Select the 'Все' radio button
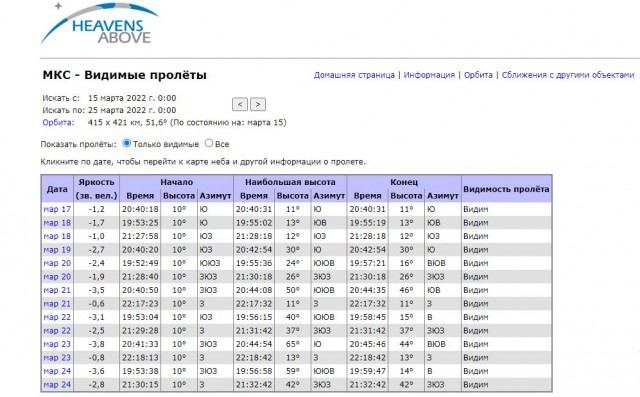The height and width of the screenshot is (397, 640). click(209, 143)
